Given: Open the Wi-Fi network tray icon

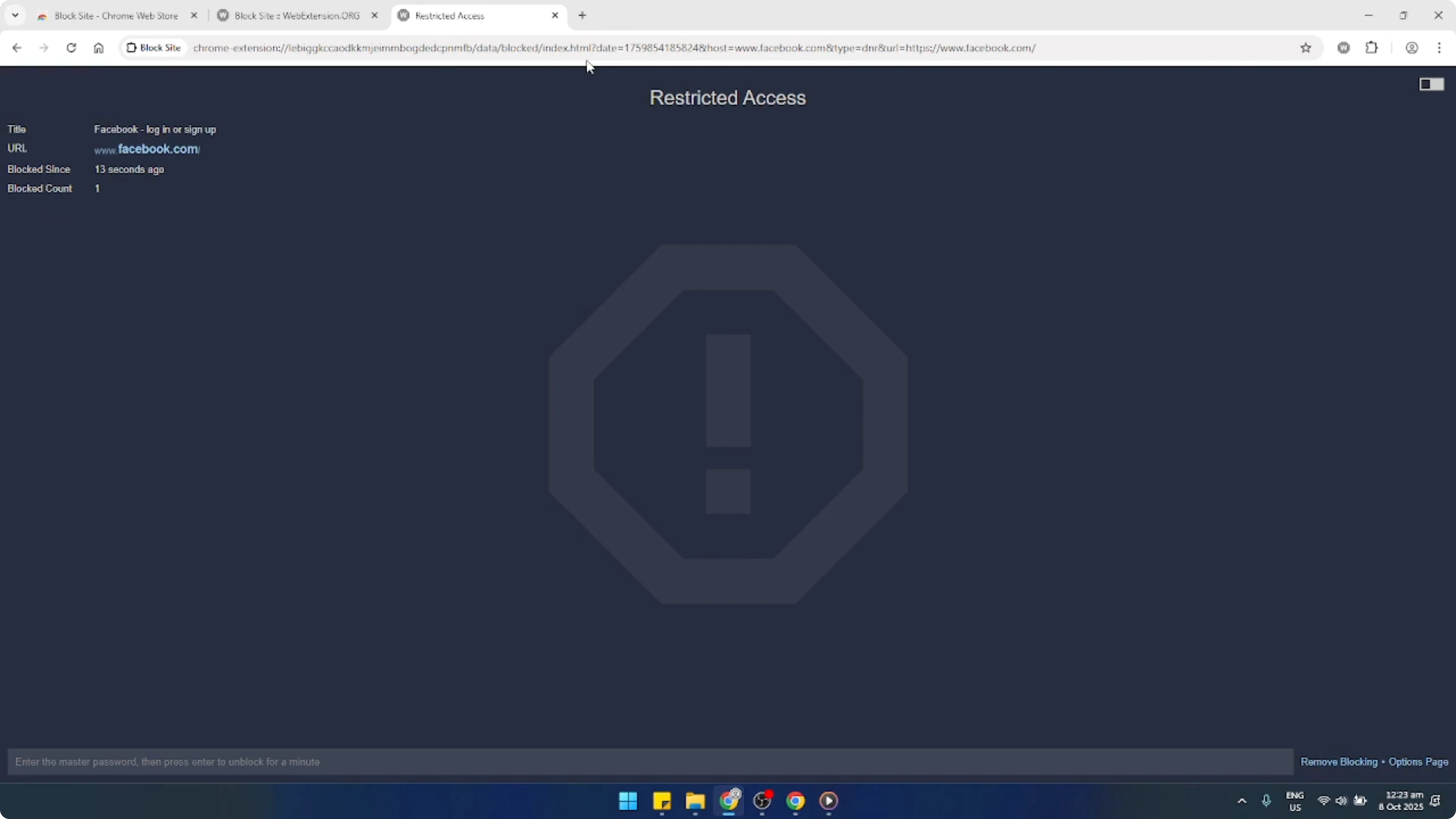Looking at the screenshot, I should click(x=1324, y=801).
